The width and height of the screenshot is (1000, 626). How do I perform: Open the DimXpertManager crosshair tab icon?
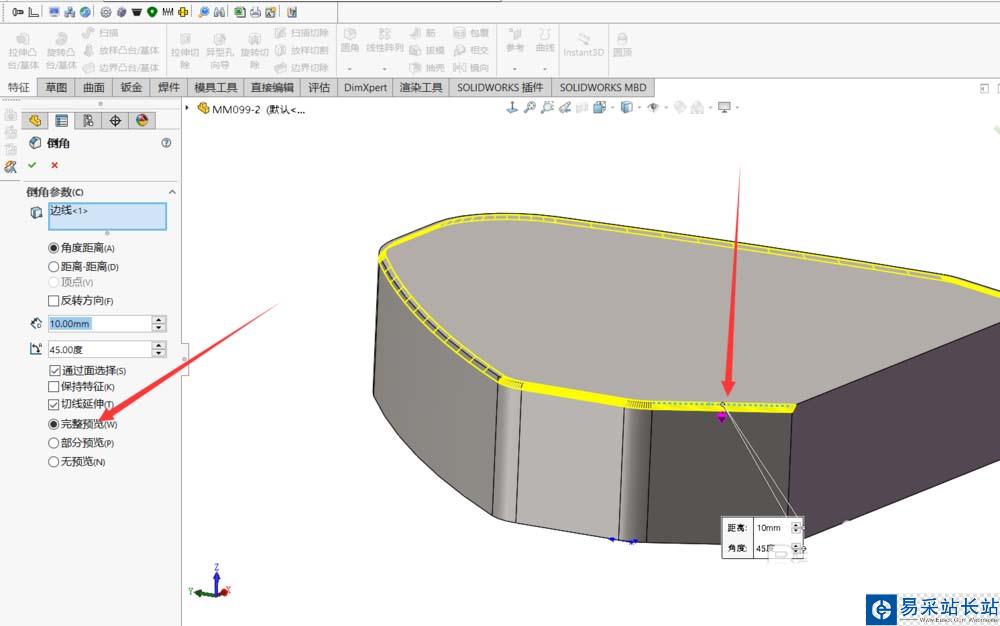tap(115, 120)
